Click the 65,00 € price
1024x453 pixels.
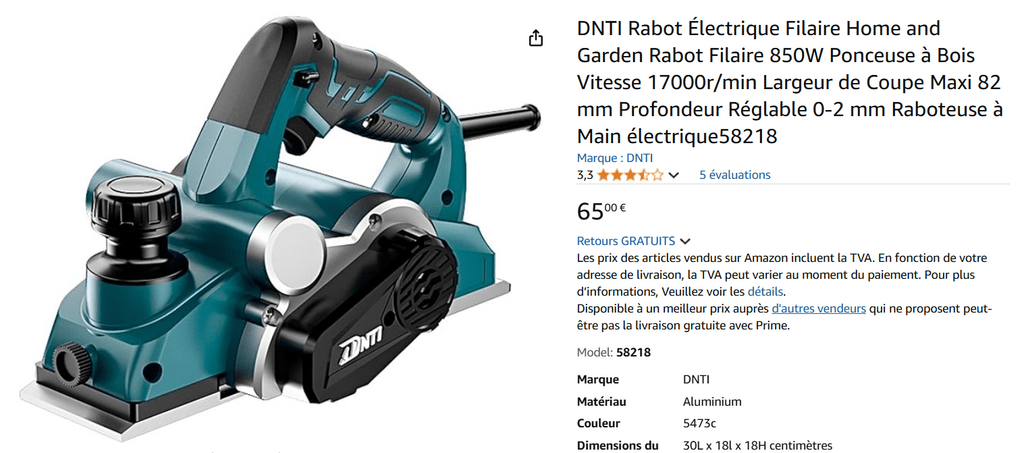601,211
